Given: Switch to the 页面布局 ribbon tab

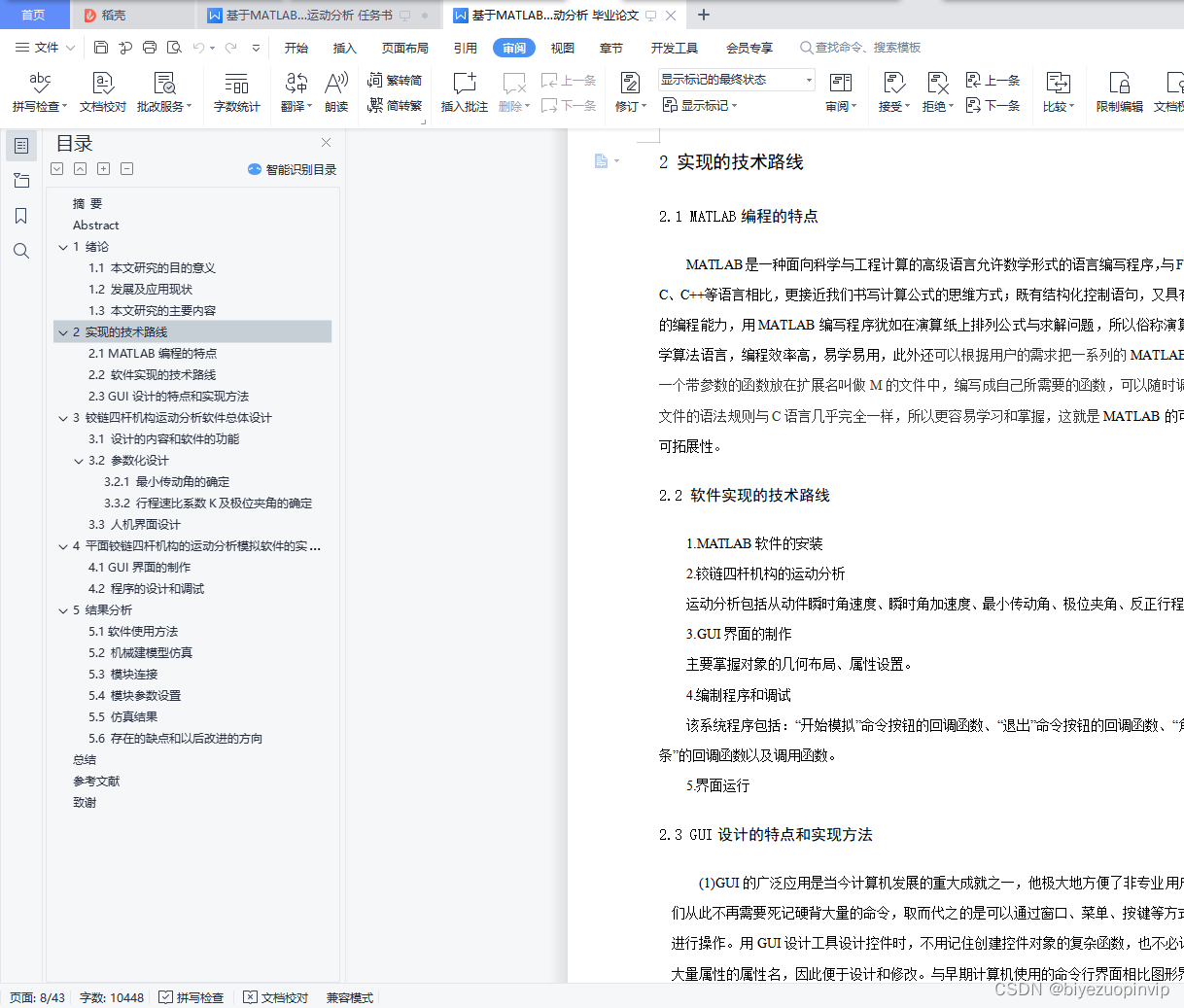Looking at the screenshot, I should point(405,48).
